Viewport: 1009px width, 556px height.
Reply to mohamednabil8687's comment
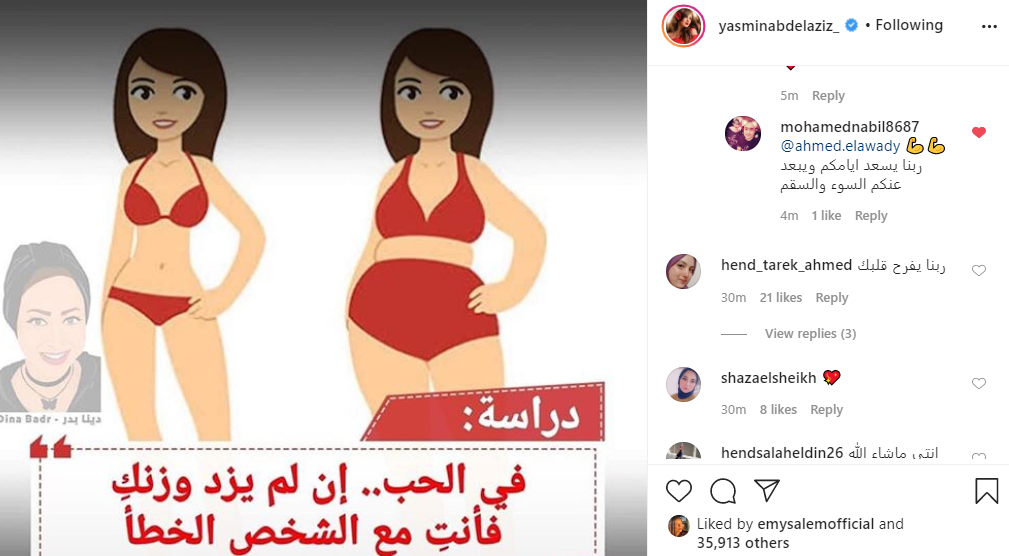(x=871, y=216)
